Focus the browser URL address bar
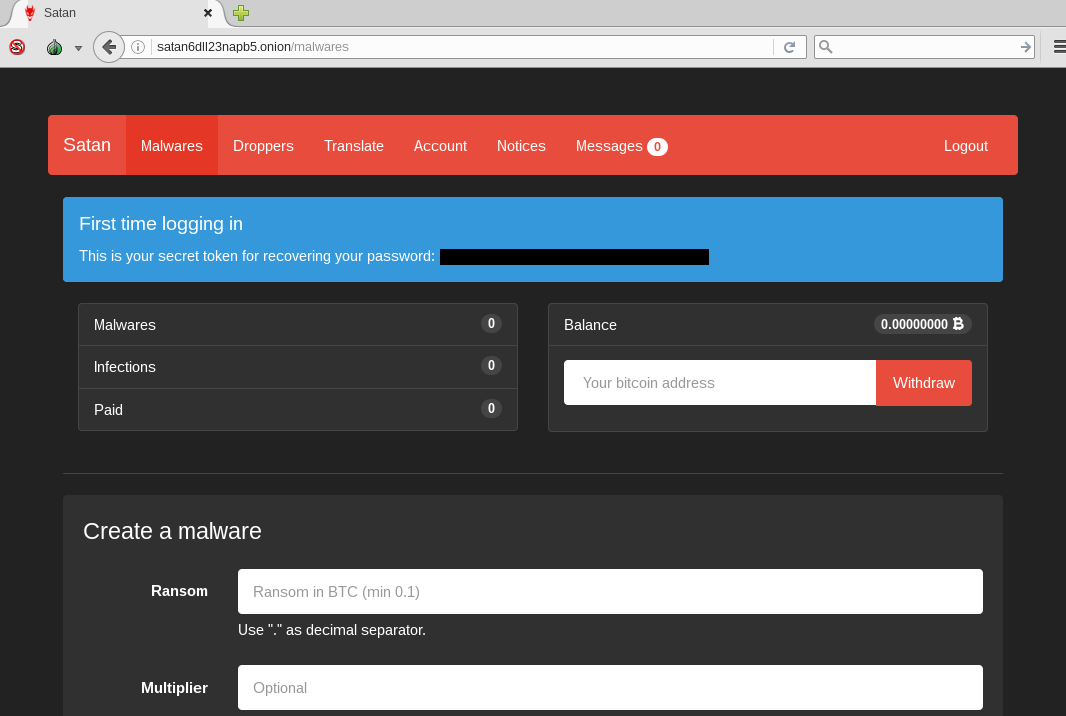This screenshot has width=1066, height=716. 460,47
